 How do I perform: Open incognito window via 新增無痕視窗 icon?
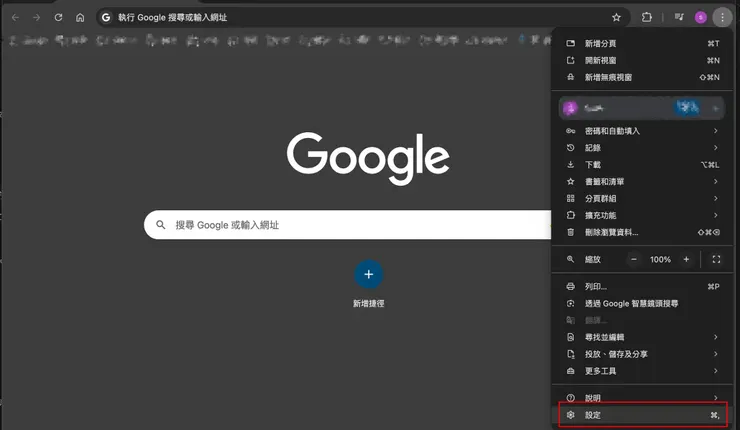(x=571, y=77)
